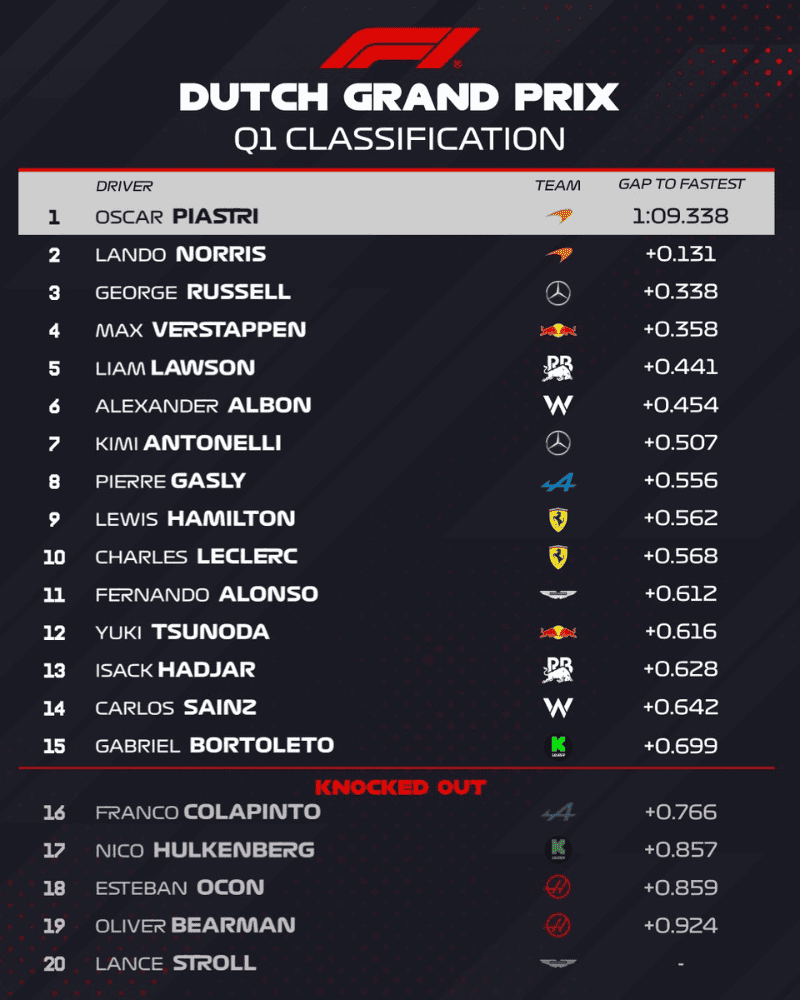This screenshot has height=1000, width=800.
Task: Click the Red Bull logo beside Max Verstappen
Action: 558,330
